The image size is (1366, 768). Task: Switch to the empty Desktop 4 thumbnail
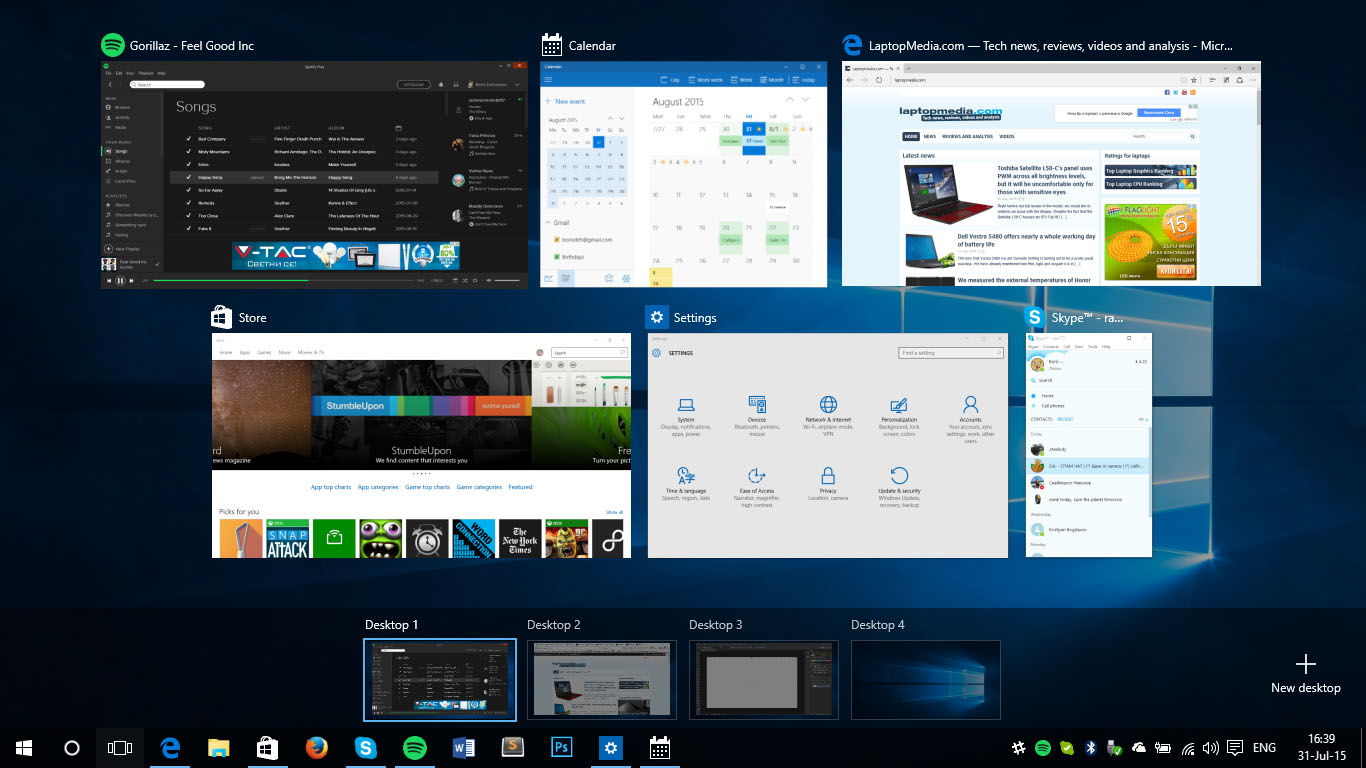tap(926, 680)
